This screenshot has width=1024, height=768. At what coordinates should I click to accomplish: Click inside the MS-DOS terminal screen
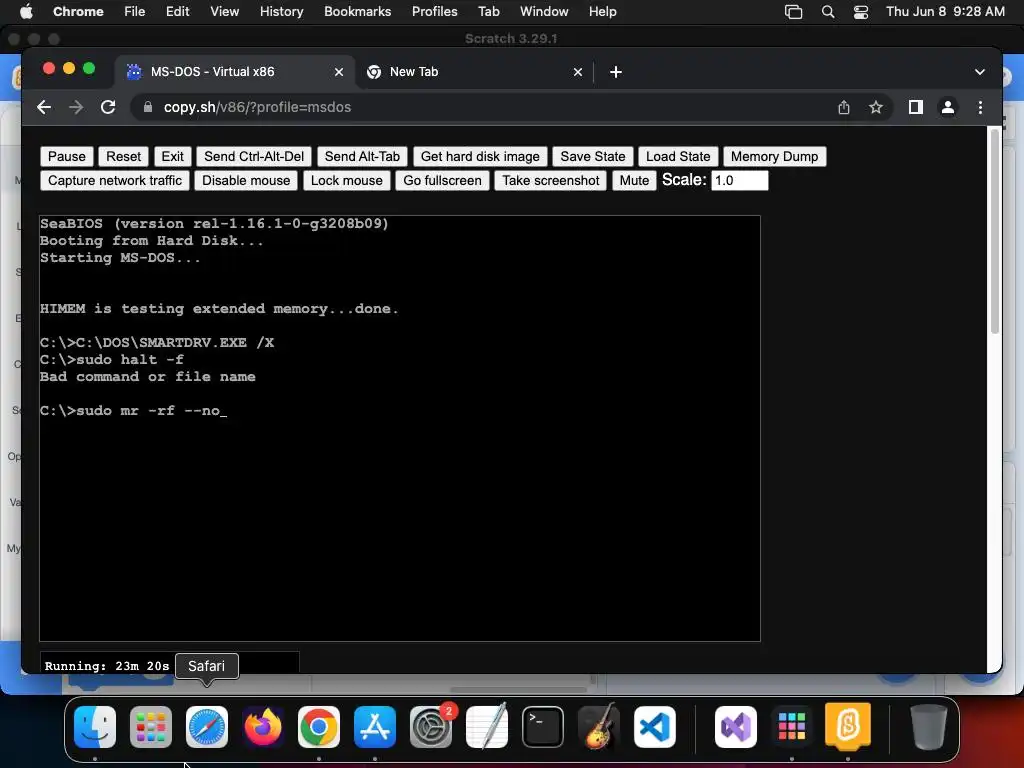(x=400, y=428)
